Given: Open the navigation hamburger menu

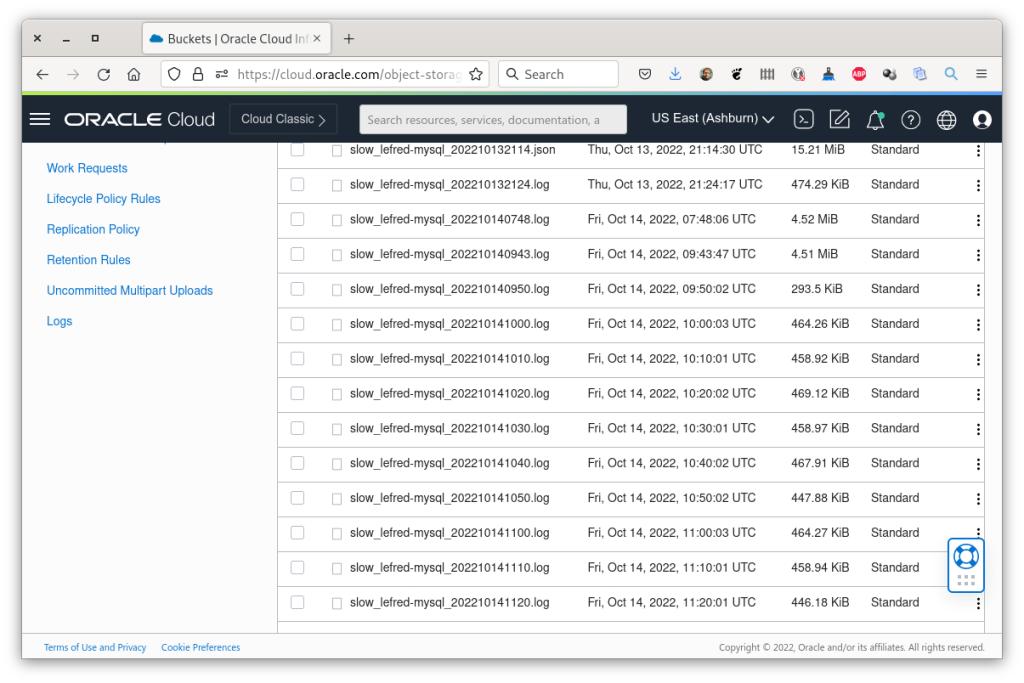Looking at the screenshot, I should (39, 118).
